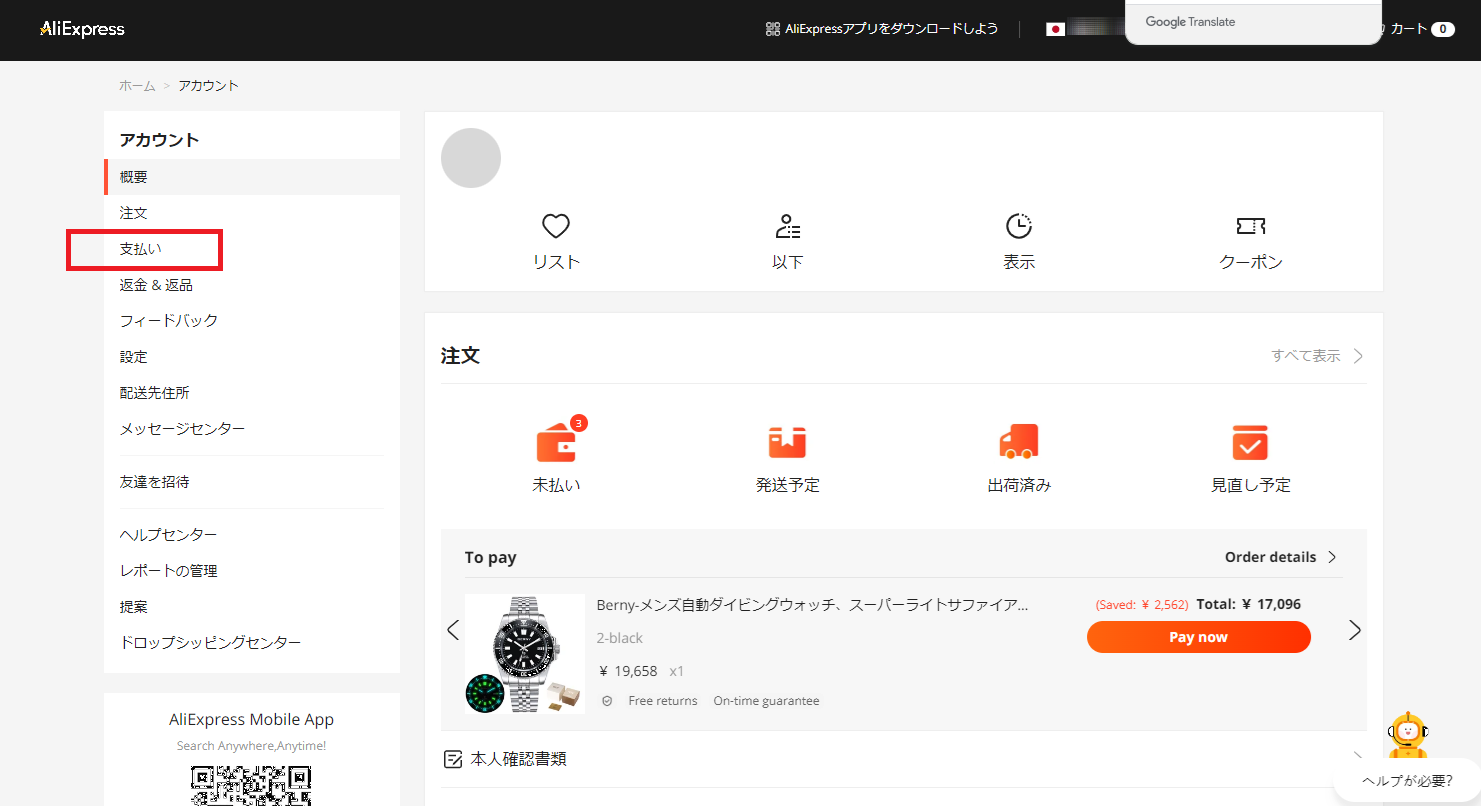Select the 発送予定 to-ship box icon

tap(787, 441)
